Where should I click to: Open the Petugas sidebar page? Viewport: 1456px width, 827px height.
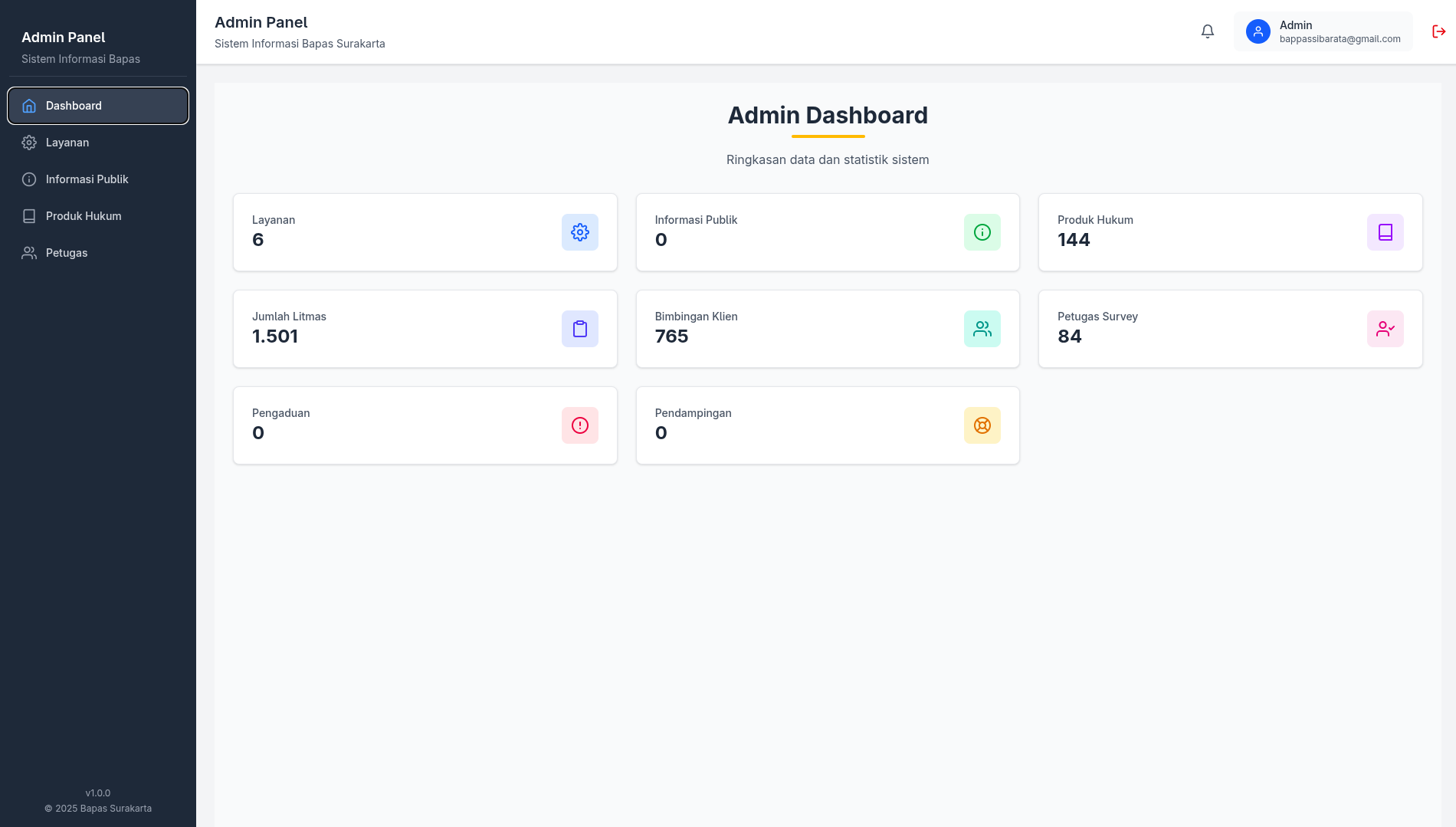click(x=98, y=253)
